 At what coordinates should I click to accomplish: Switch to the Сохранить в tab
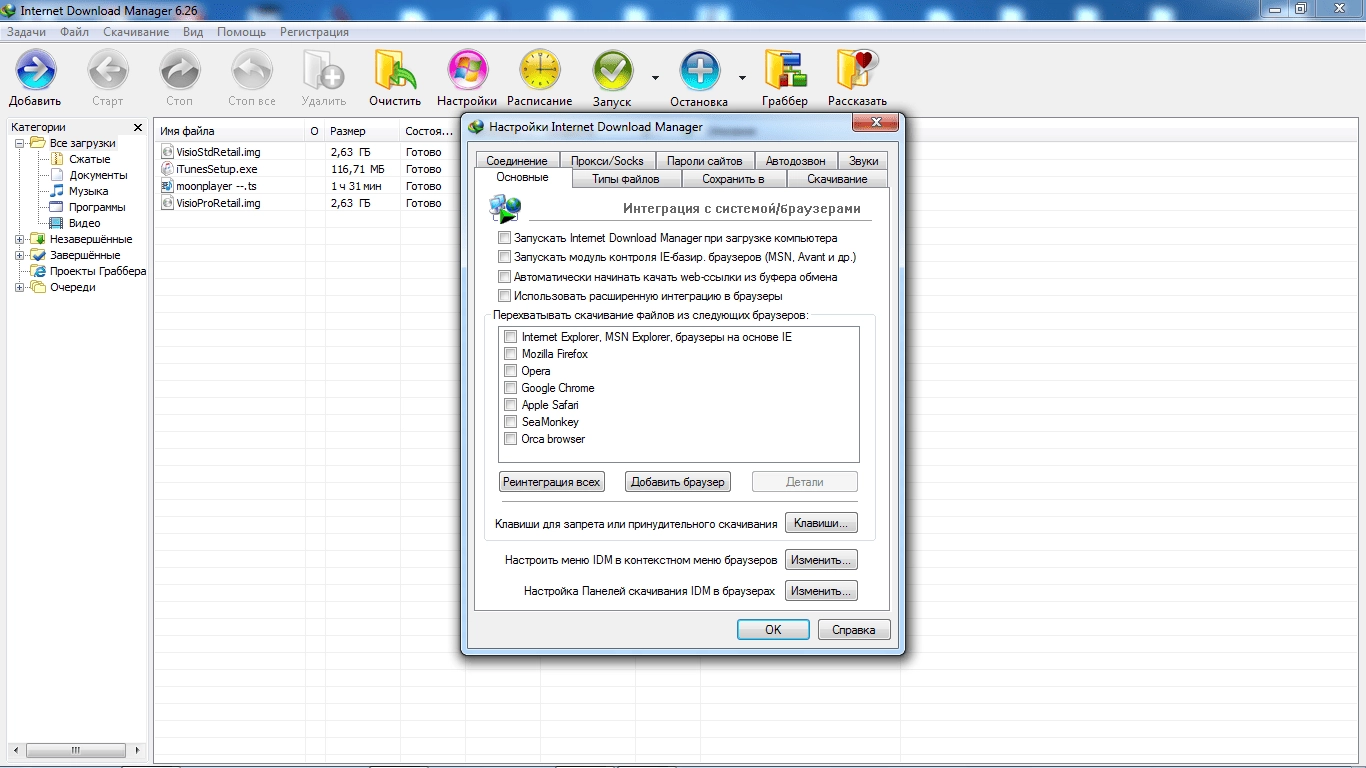(x=733, y=179)
